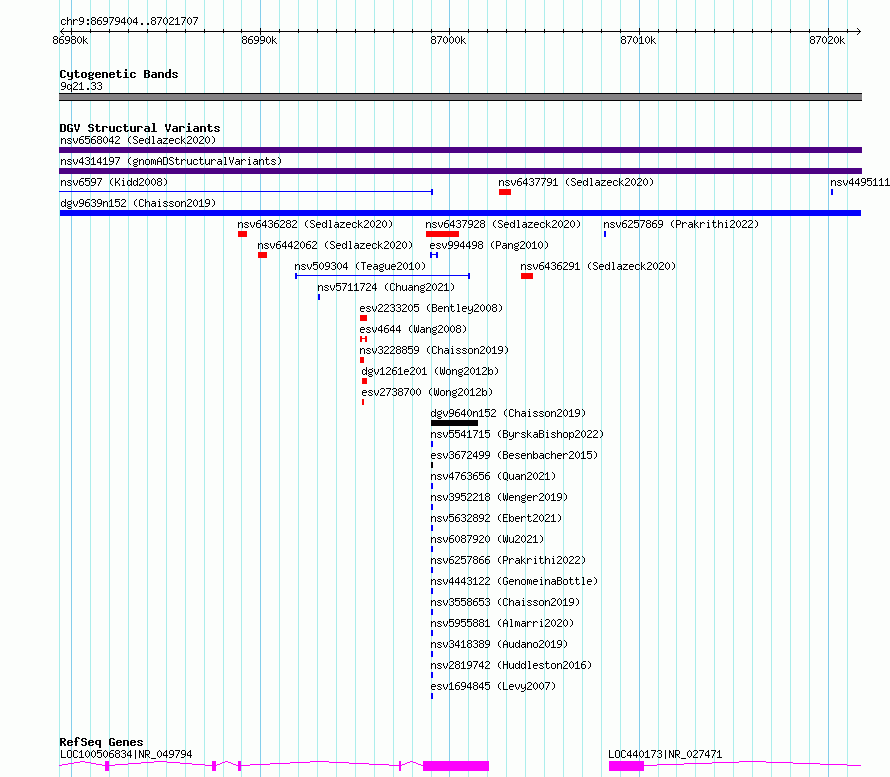The image size is (890, 777).
Task: Click the nsv4763656 (Quan2021) label
Action: [493, 476]
